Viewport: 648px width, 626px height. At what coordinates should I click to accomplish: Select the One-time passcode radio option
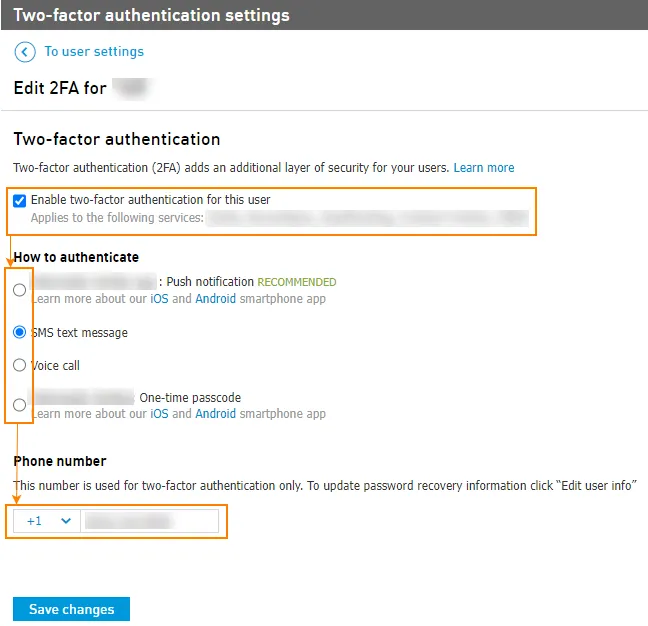(19, 405)
